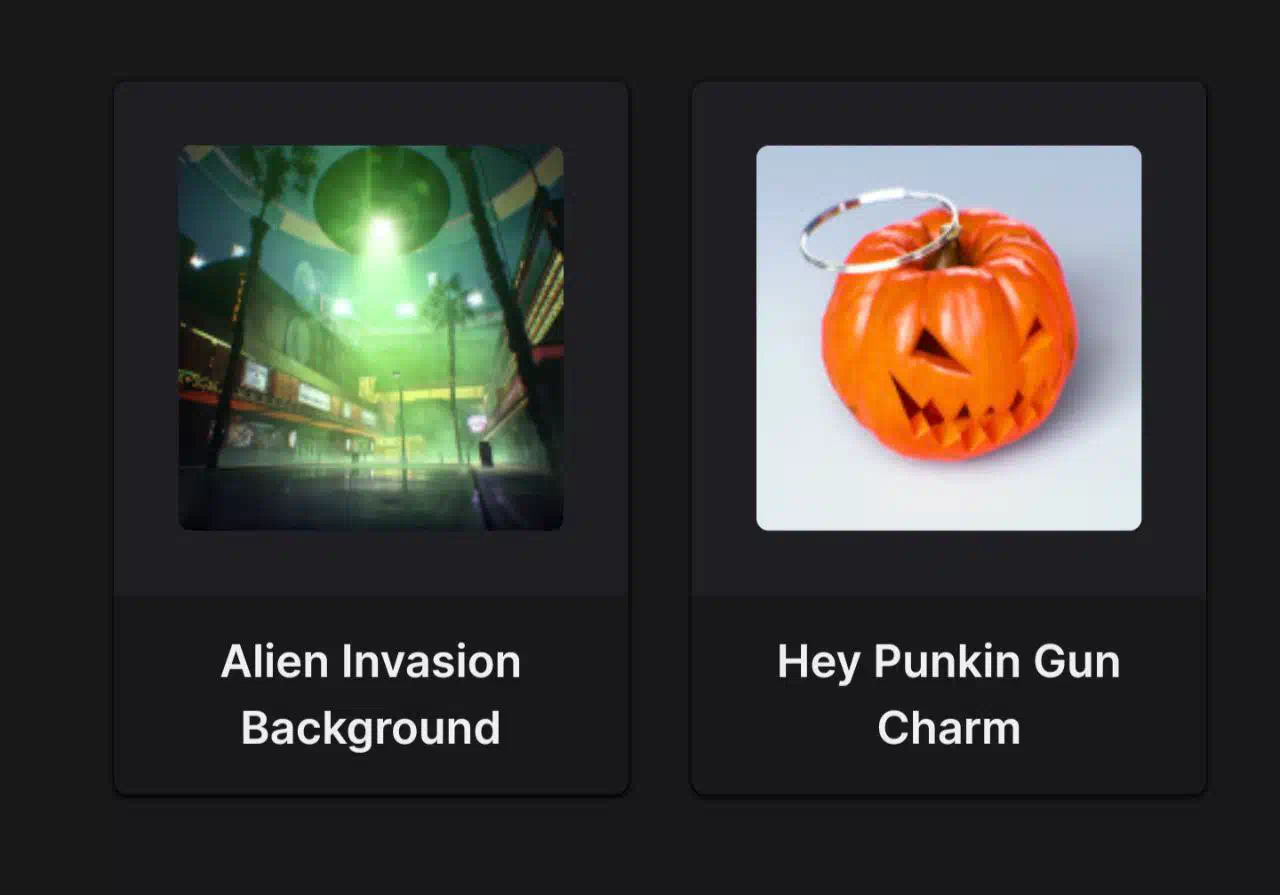Open the Hey Punkin Gun Charm thumbnail
Screen dimensions: 1280x895
point(949,338)
